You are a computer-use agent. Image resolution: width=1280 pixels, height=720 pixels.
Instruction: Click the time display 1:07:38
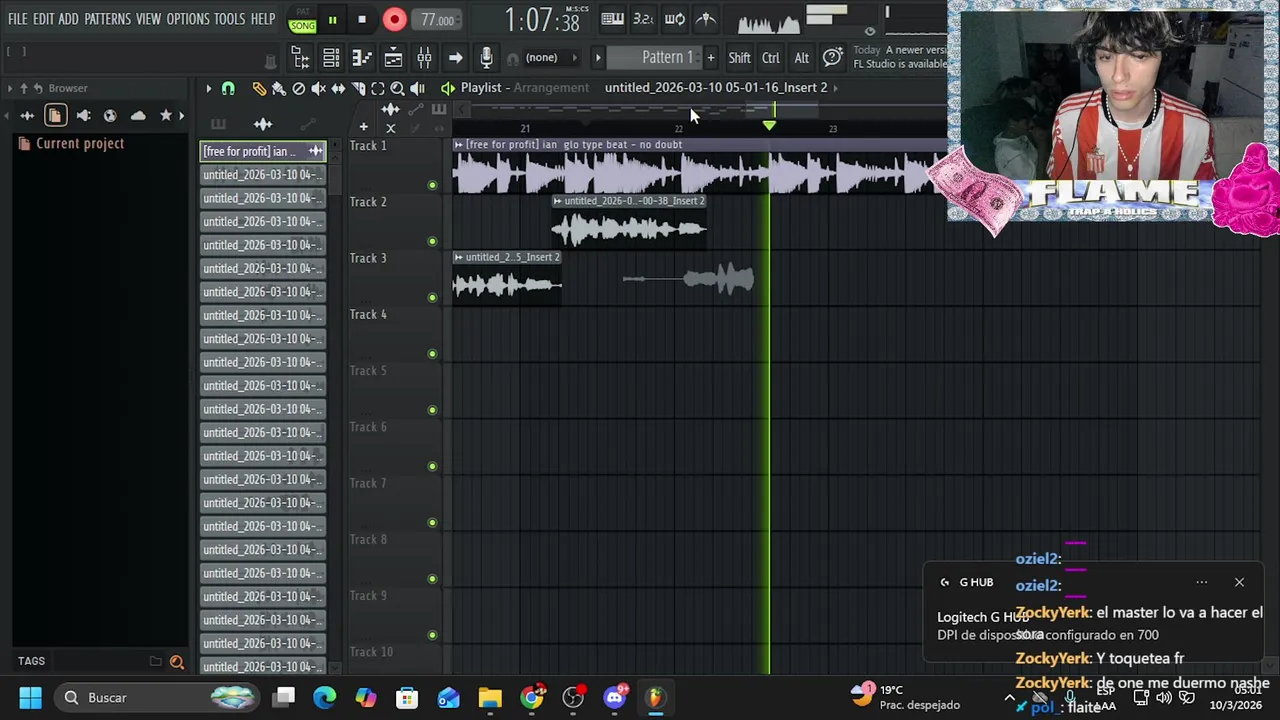point(541,20)
